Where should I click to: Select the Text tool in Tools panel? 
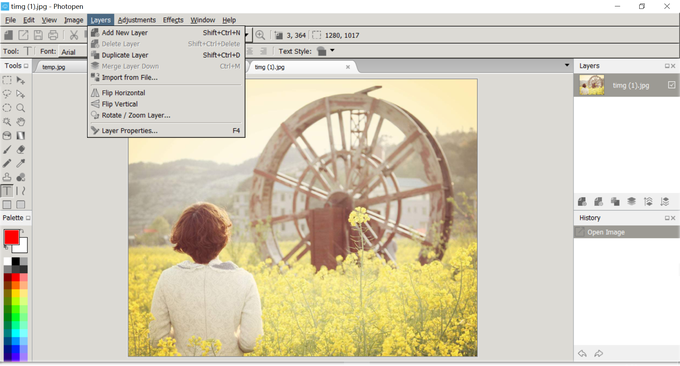point(7,191)
